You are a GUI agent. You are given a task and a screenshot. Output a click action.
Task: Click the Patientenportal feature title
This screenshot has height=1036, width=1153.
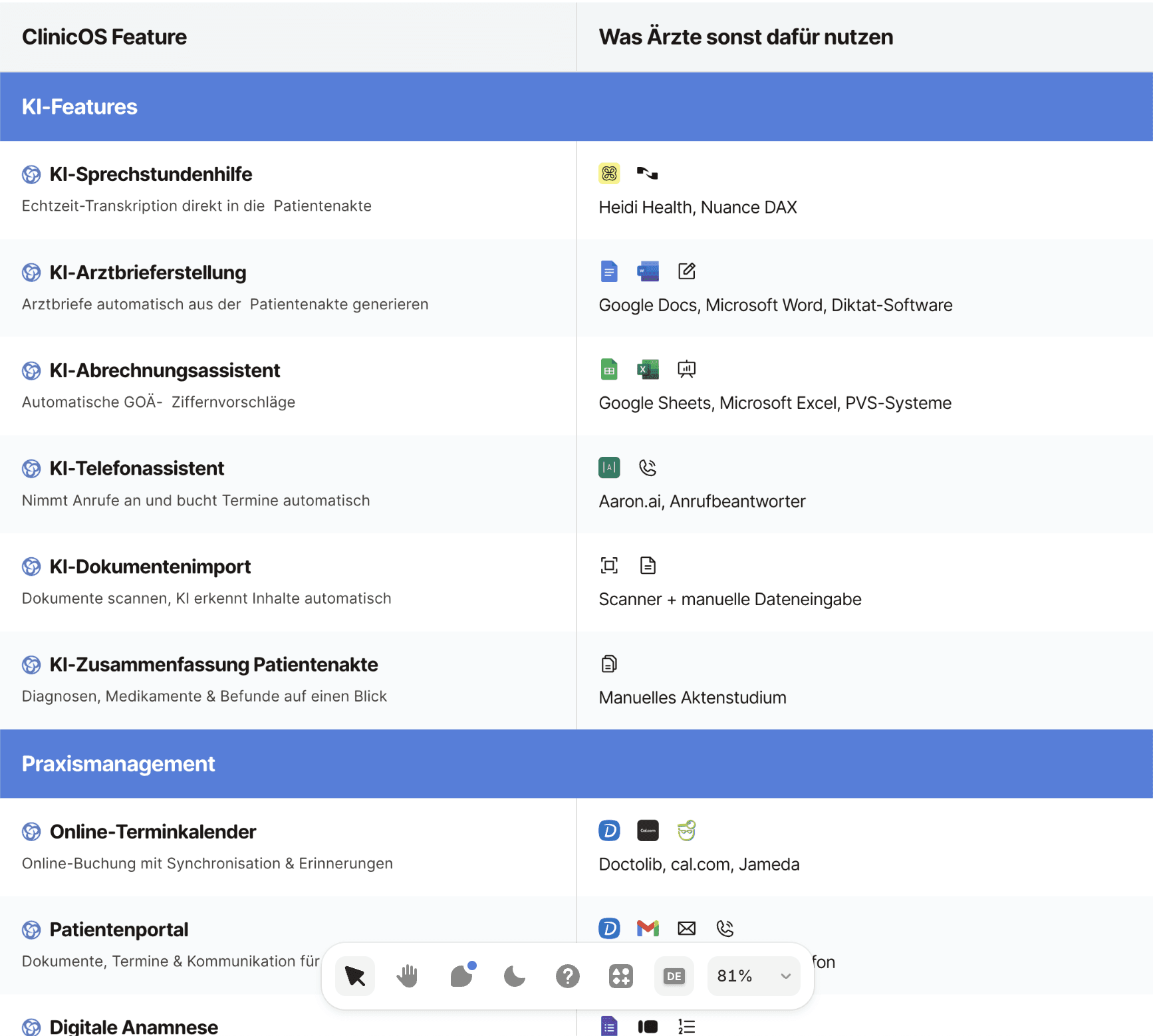[119, 930]
